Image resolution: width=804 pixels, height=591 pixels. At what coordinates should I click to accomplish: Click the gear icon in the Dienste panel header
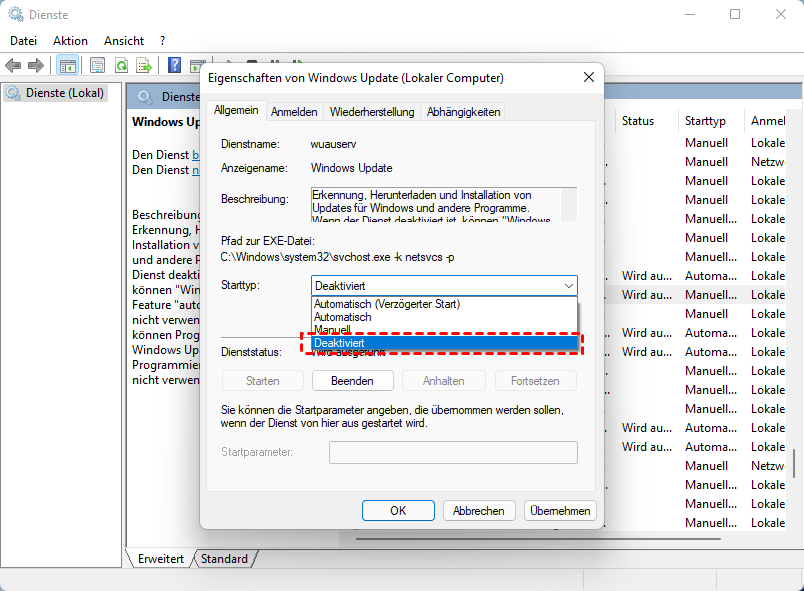coord(145,97)
